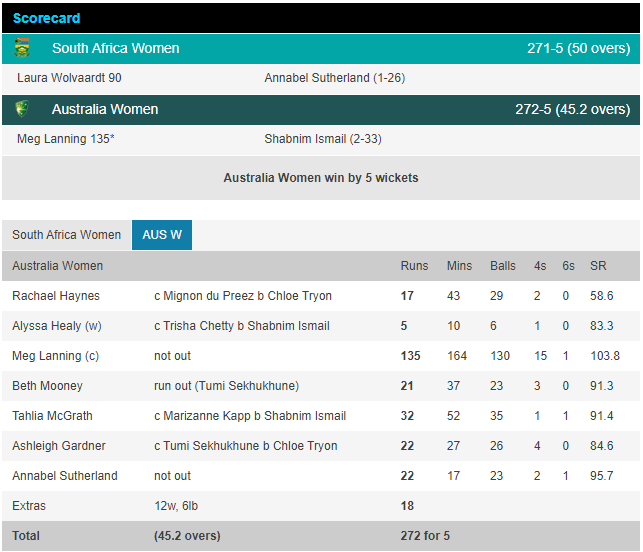
Task: Click Australia Women team name in header
Action: (x=105, y=109)
